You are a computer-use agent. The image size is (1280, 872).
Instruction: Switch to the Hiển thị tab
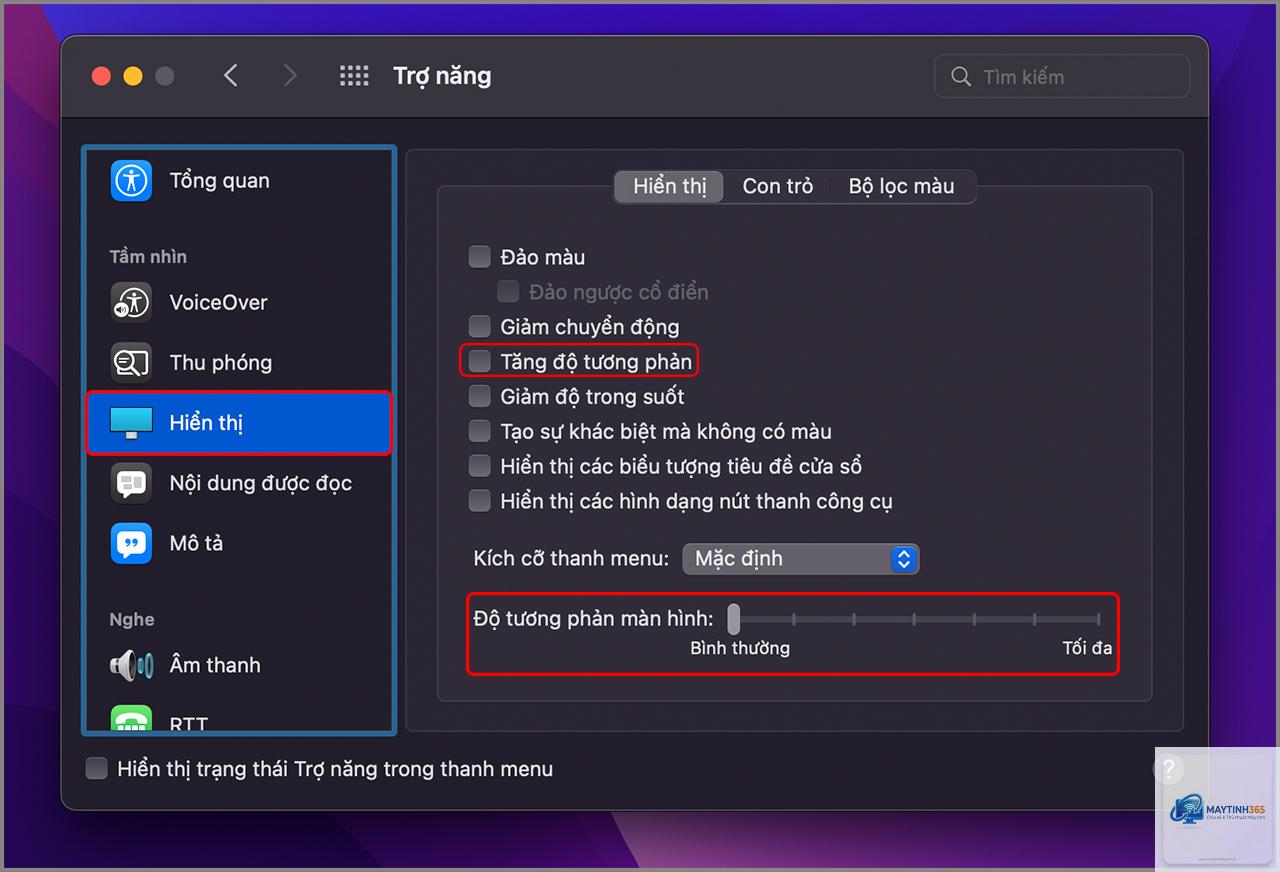pos(669,186)
